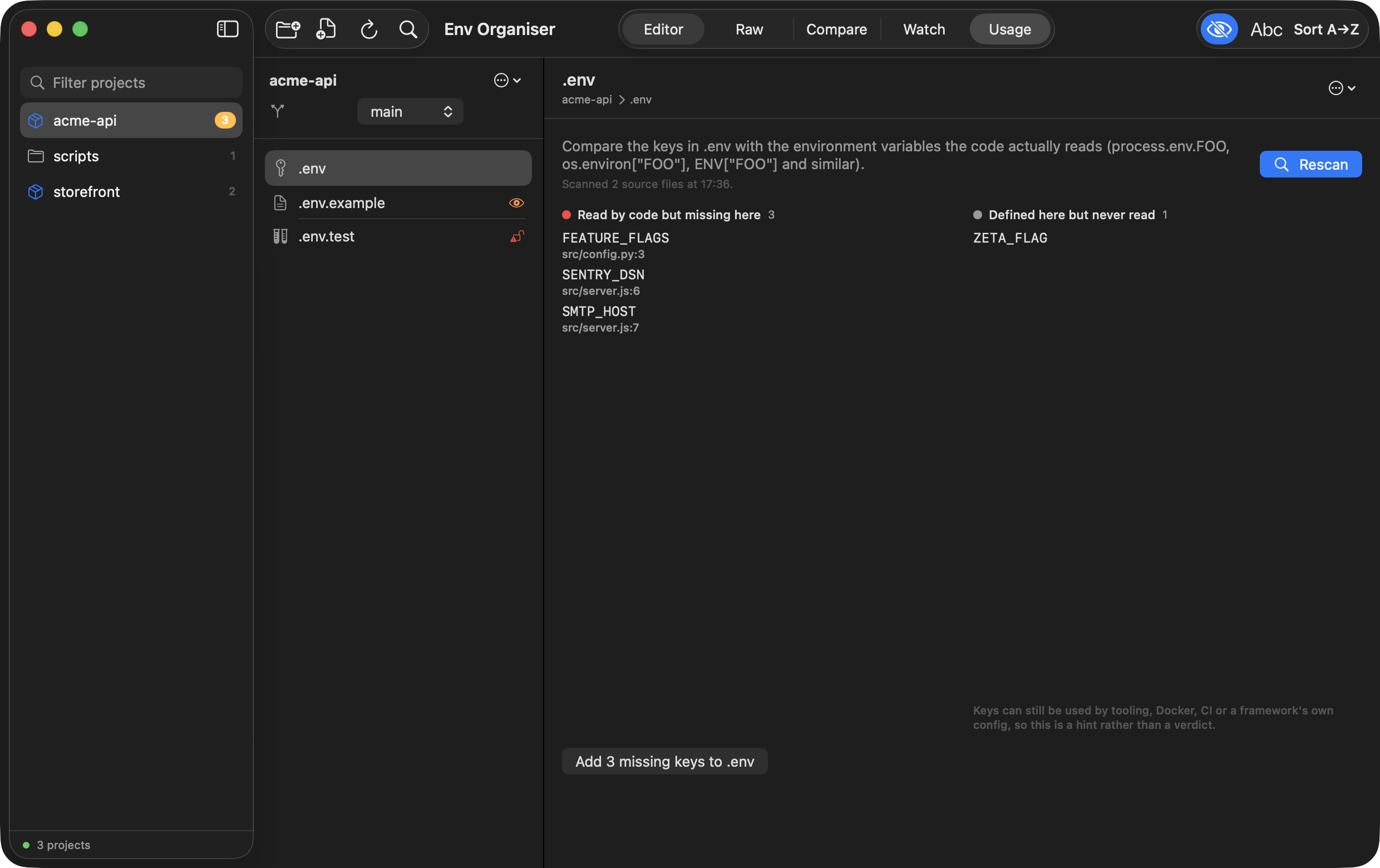Toggle the sidebar panel icon
The height and width of the screenshot is (868, 1380).
(x=228, y=28)
